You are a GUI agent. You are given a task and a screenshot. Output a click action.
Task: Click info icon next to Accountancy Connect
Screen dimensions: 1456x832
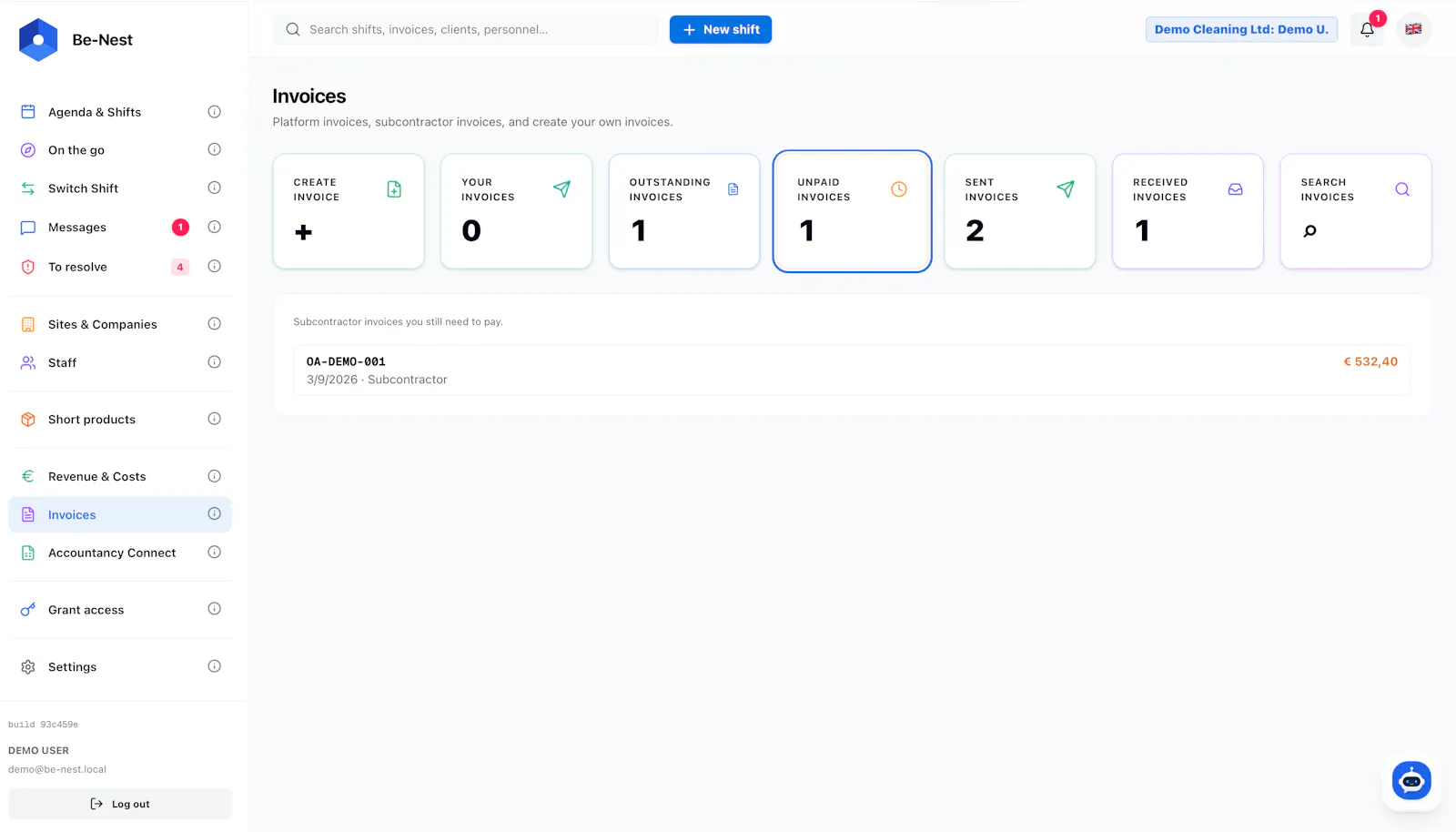click(214, 552)
